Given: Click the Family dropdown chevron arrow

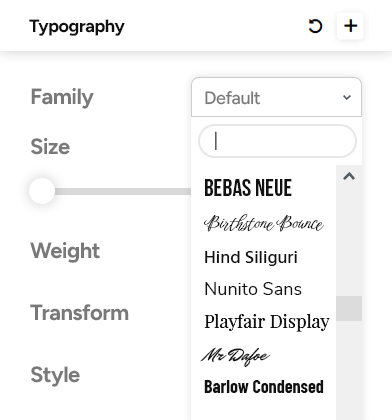Looking at the screenshot, I should 347,97.
